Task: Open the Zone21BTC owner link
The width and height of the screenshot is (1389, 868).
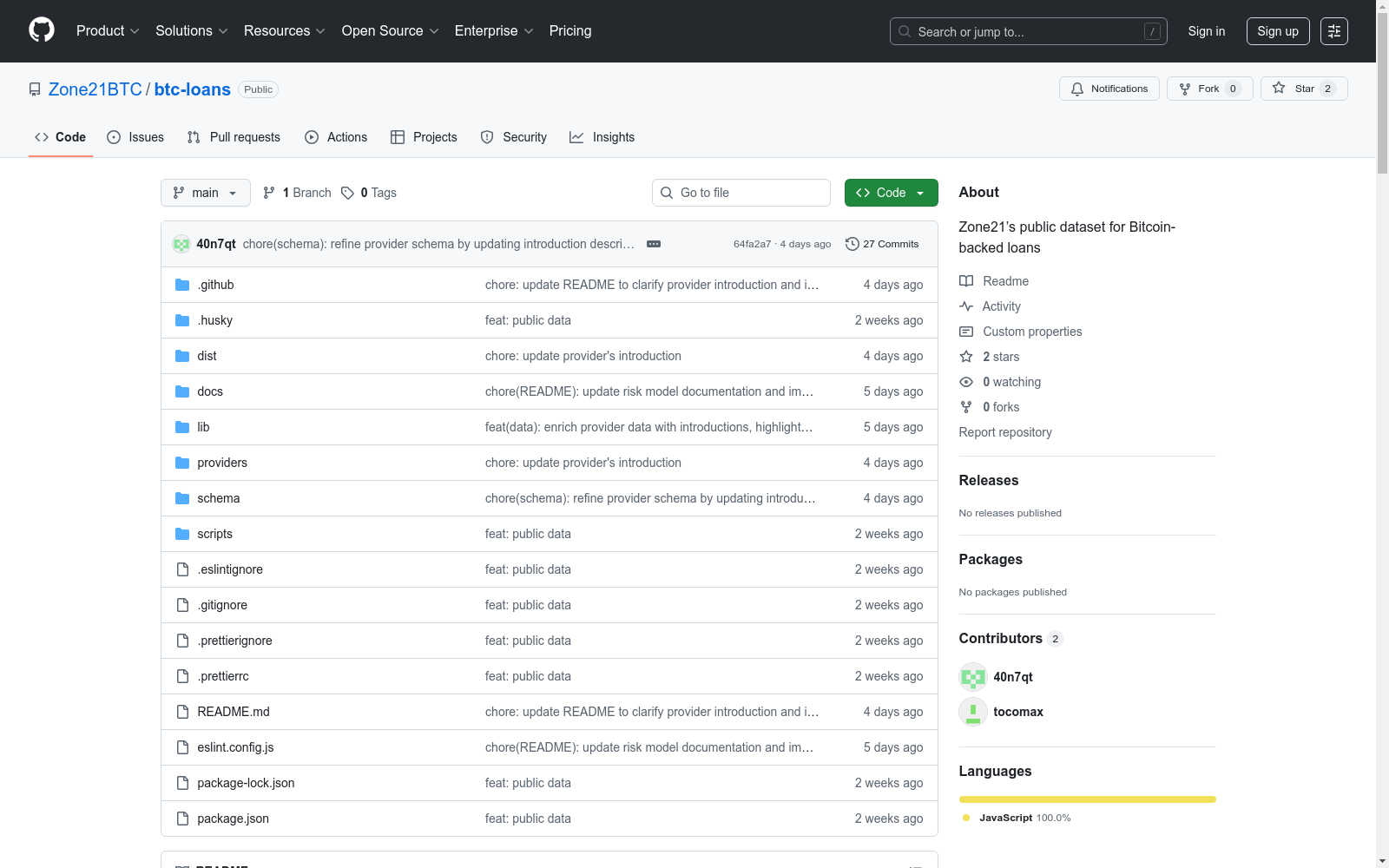Action: click(x=95, y=89)
